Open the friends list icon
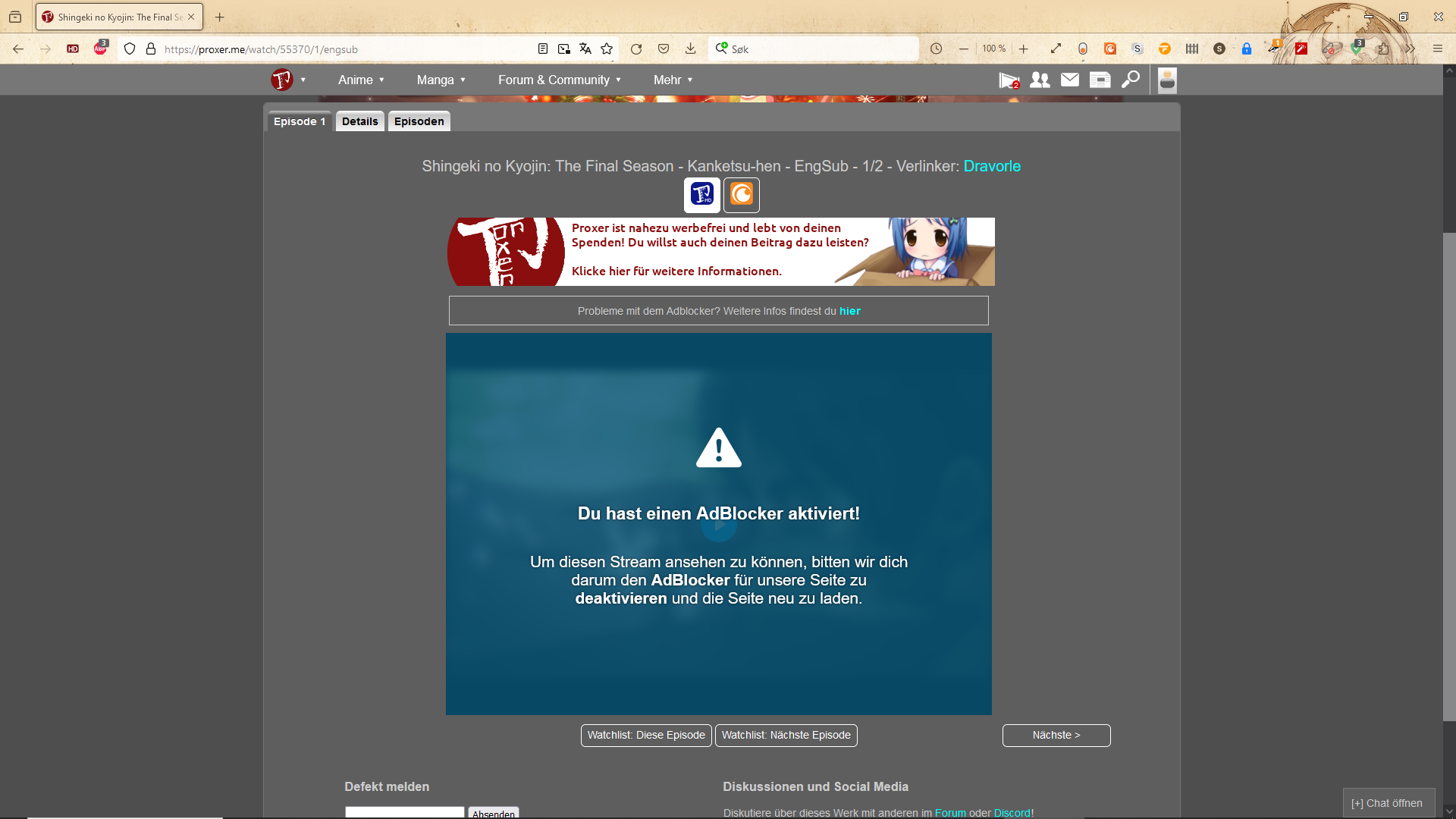The height and width of the screenshot is (819, 1456). pyautogui.click(x=1040, y=80)
